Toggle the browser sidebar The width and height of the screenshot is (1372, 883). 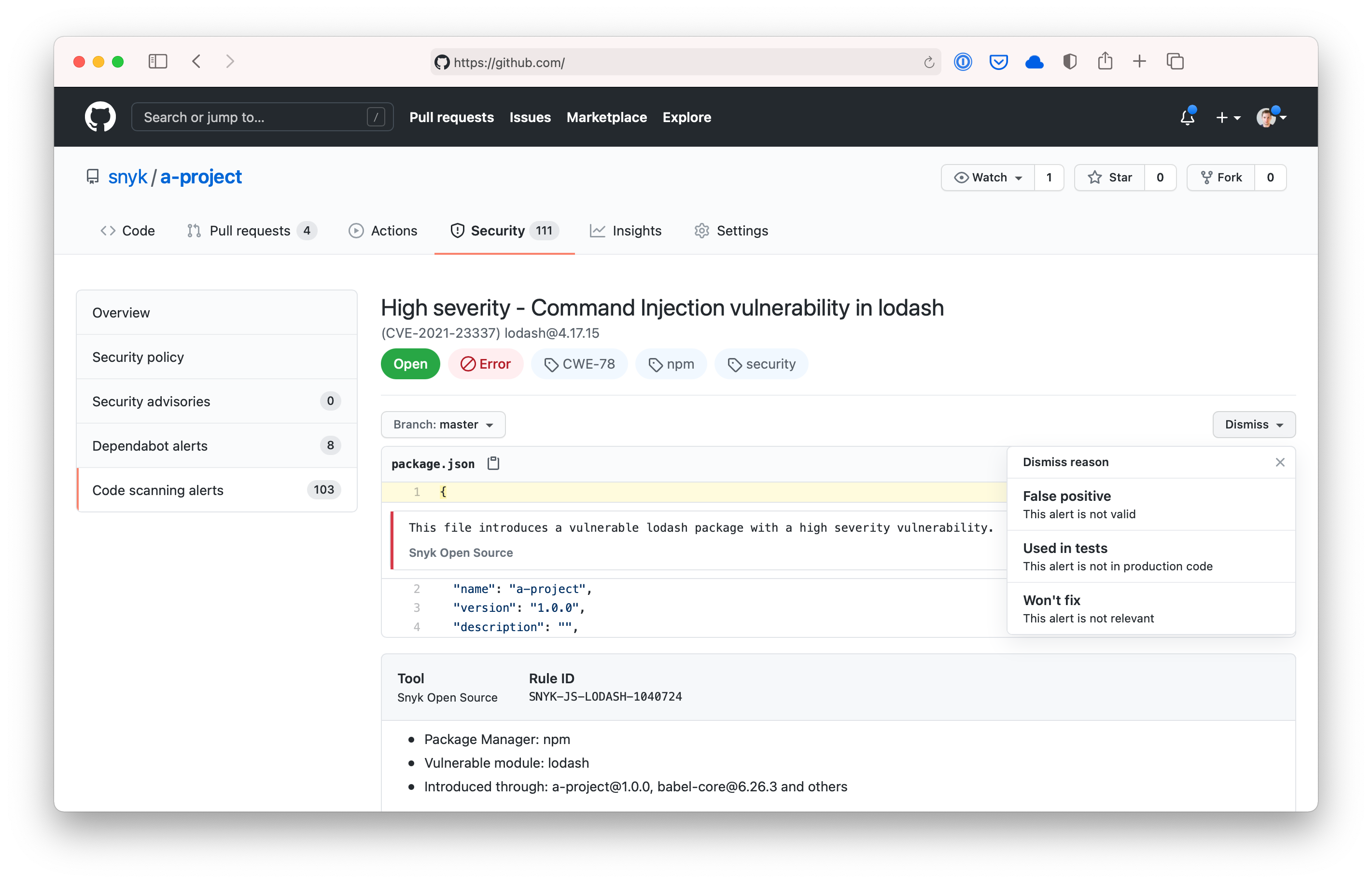(158, 61)
